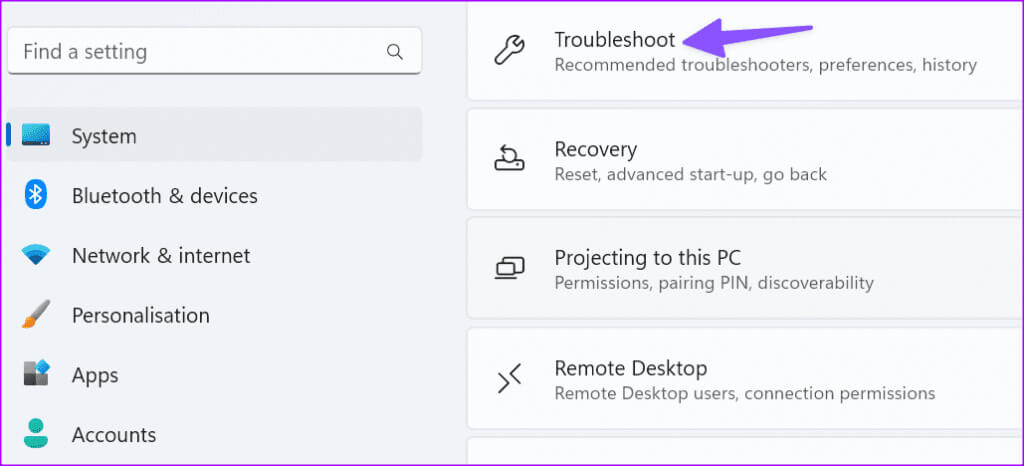Screen dimensions: 1024x466
Task: Click the Remote Desktop arrows icon
Action: pos(509,379)
